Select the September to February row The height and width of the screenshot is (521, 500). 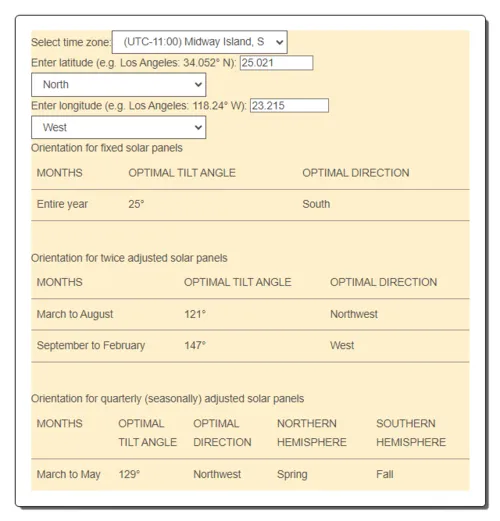point(250,346)
